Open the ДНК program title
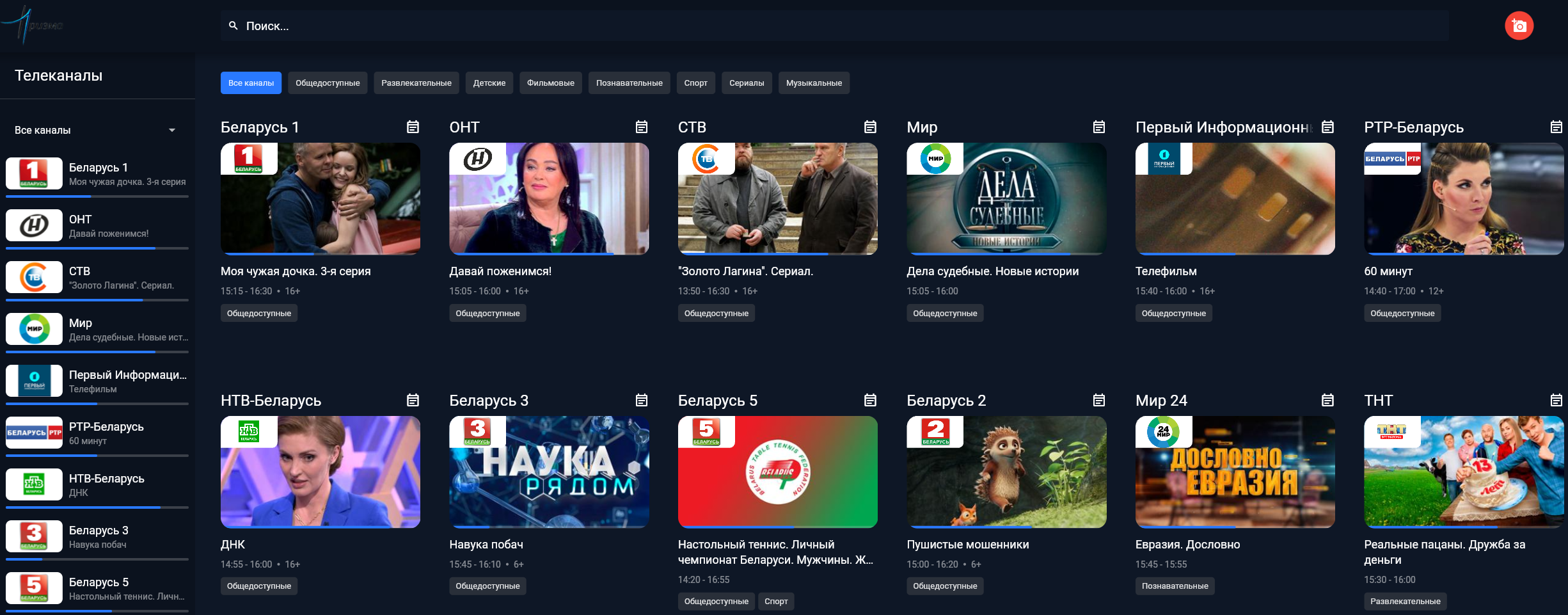 (x=233, y=545)
